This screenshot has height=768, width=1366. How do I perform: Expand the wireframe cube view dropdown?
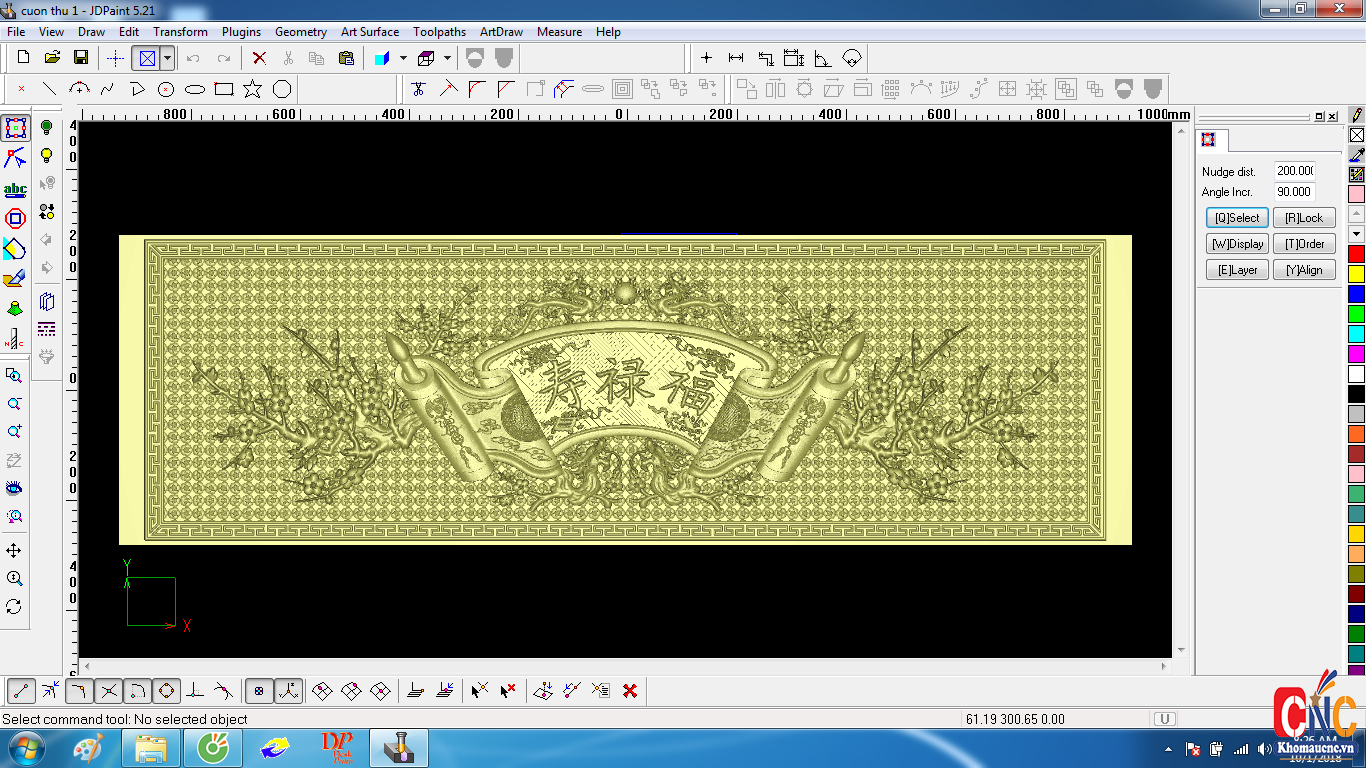447,58
